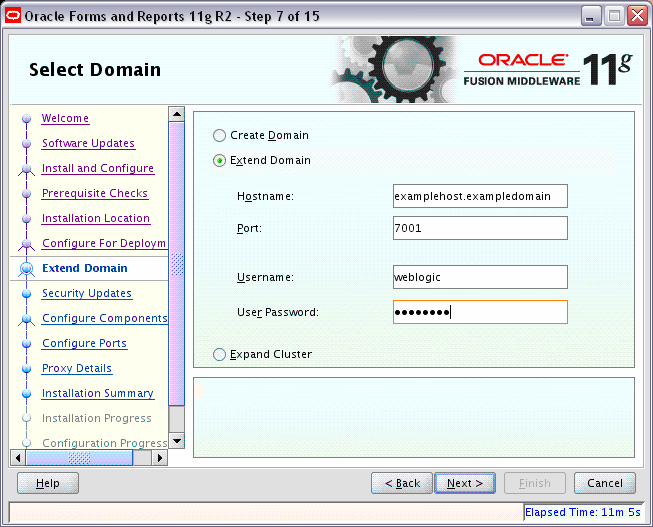This screenshot has width=653, height=527.
Task: Click the Hostname input field
Action: click(x=480, y=196)
